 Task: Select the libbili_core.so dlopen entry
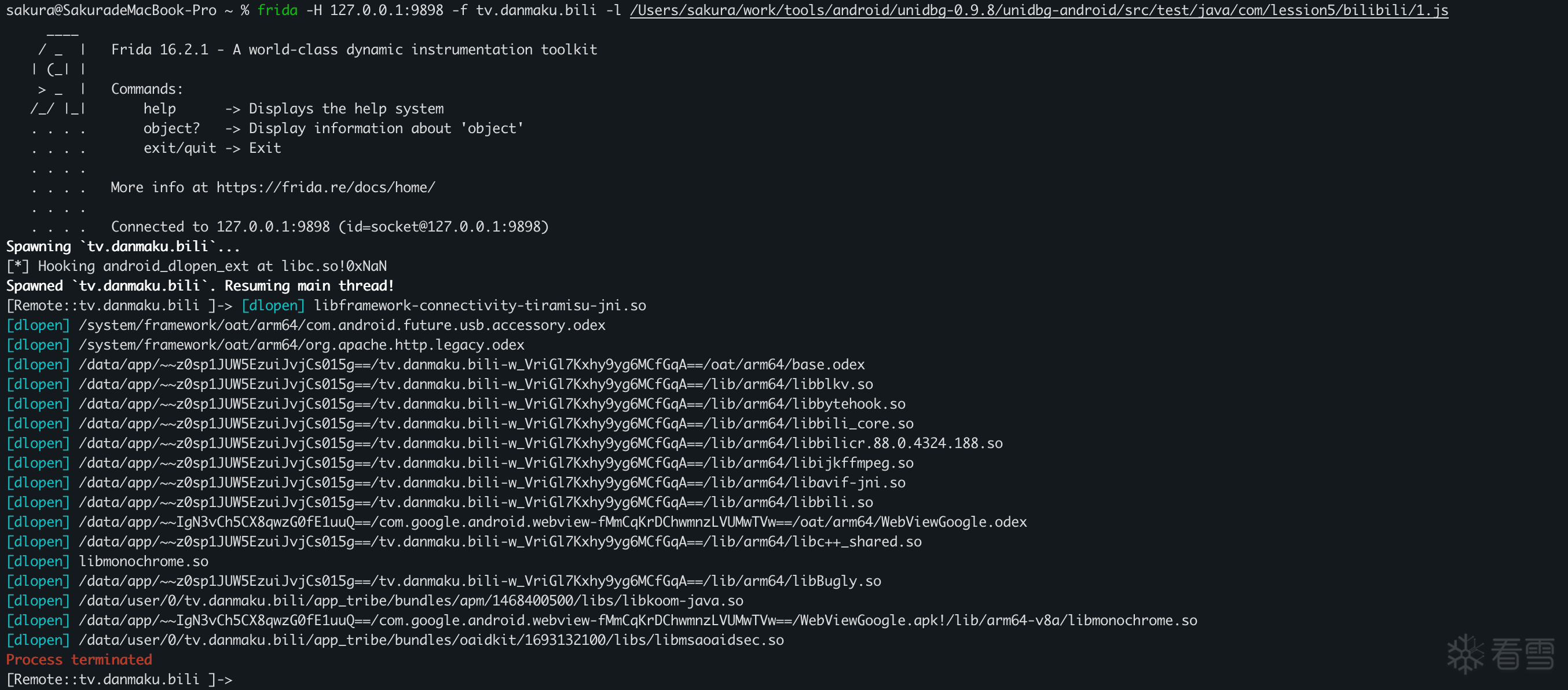tap(496, 424)
